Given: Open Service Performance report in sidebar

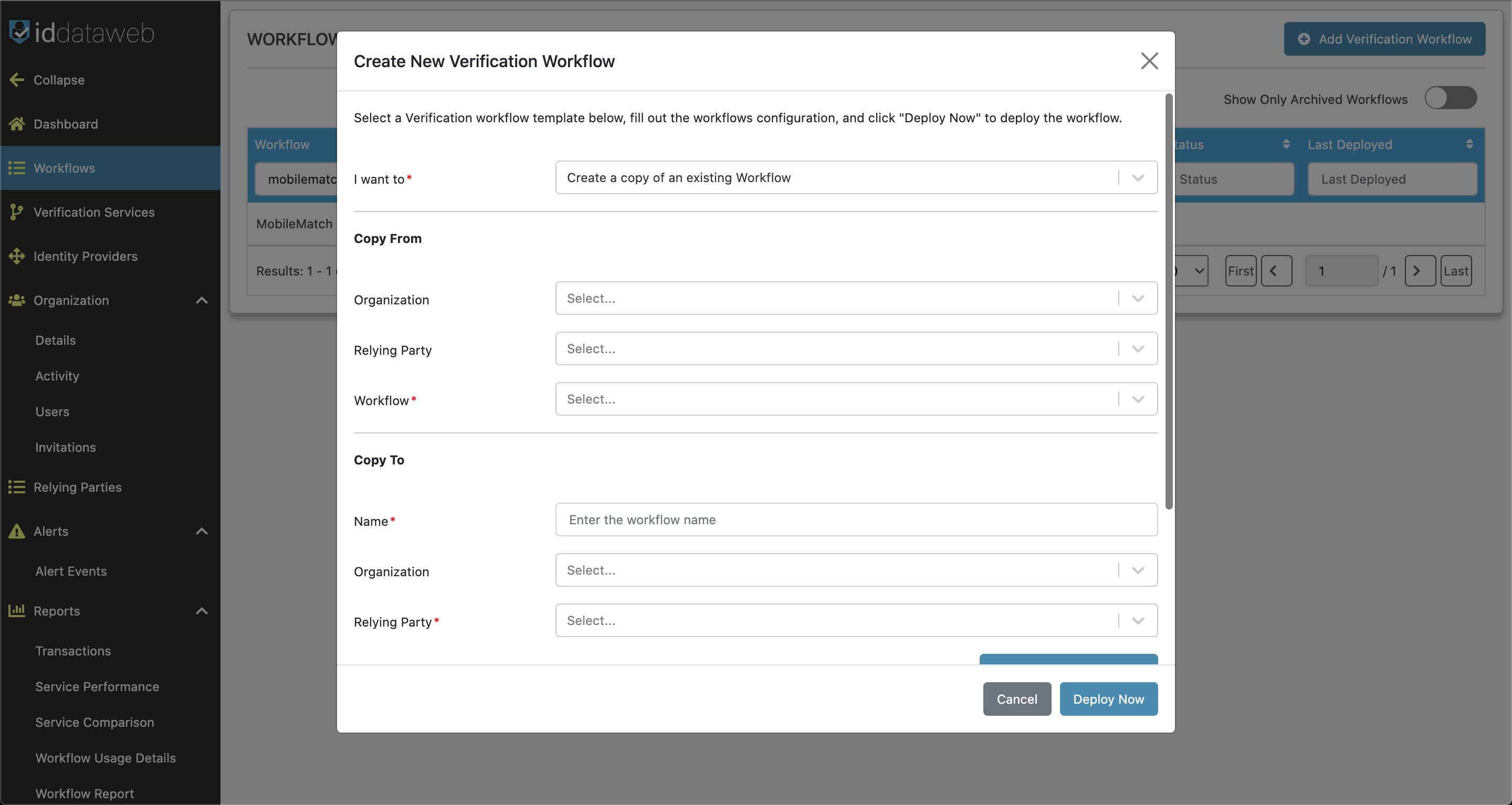Looking at the screenshot, I should [97, 686].
